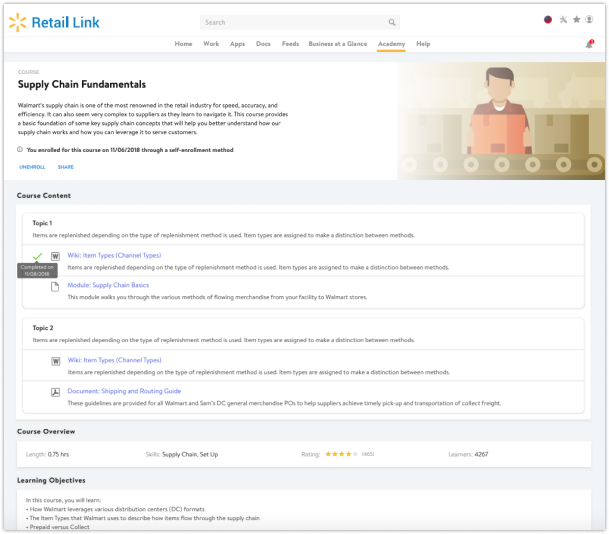The height and width of the screenshot is (534, 609).
Task: Click the Retail Link spark logo
Action: point(18,22)
